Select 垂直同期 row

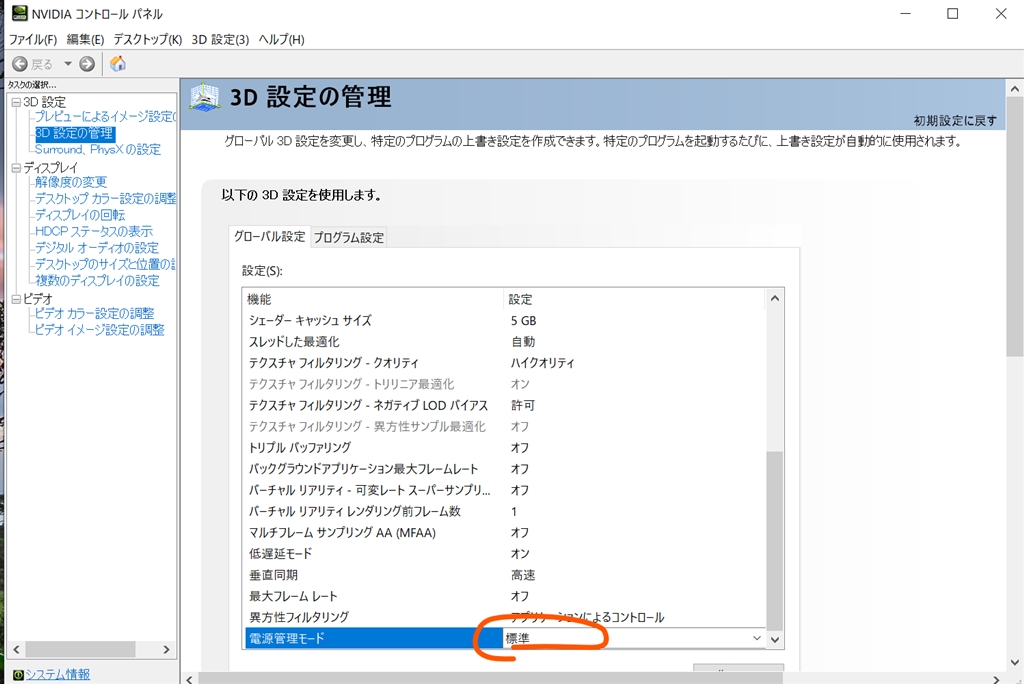(504, 575)
